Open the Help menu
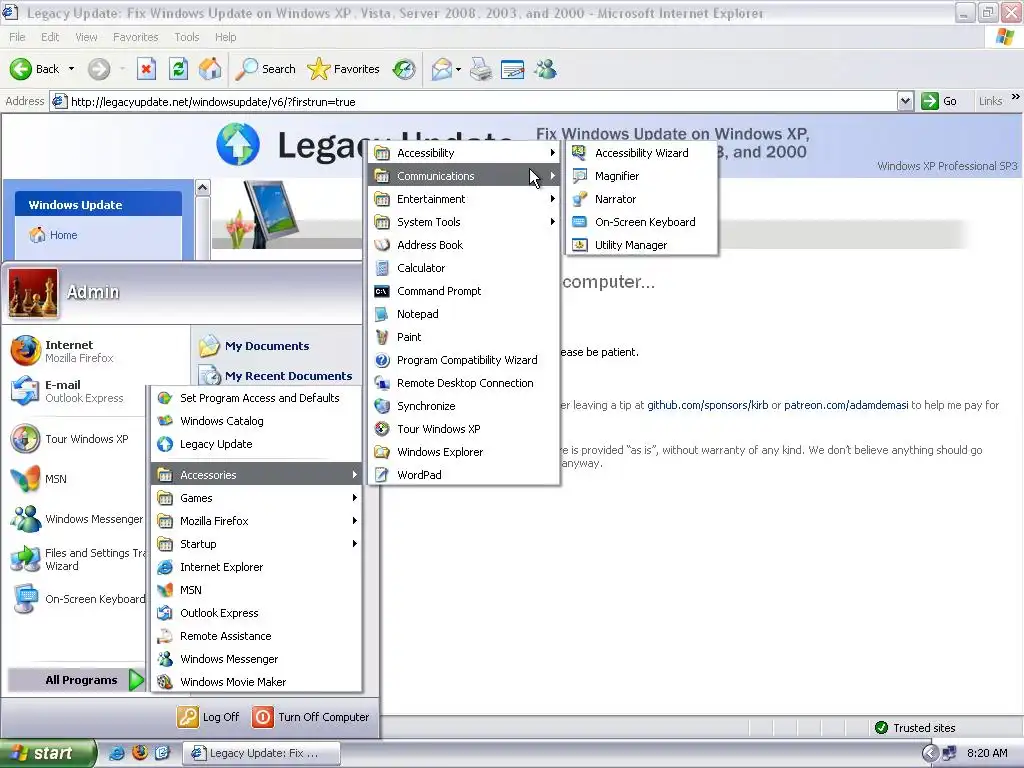 (225, 37)
